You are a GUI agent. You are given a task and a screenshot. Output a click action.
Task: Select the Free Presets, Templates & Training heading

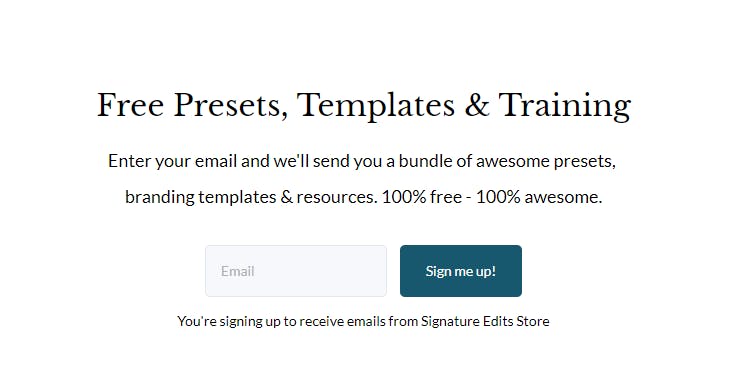364,106
